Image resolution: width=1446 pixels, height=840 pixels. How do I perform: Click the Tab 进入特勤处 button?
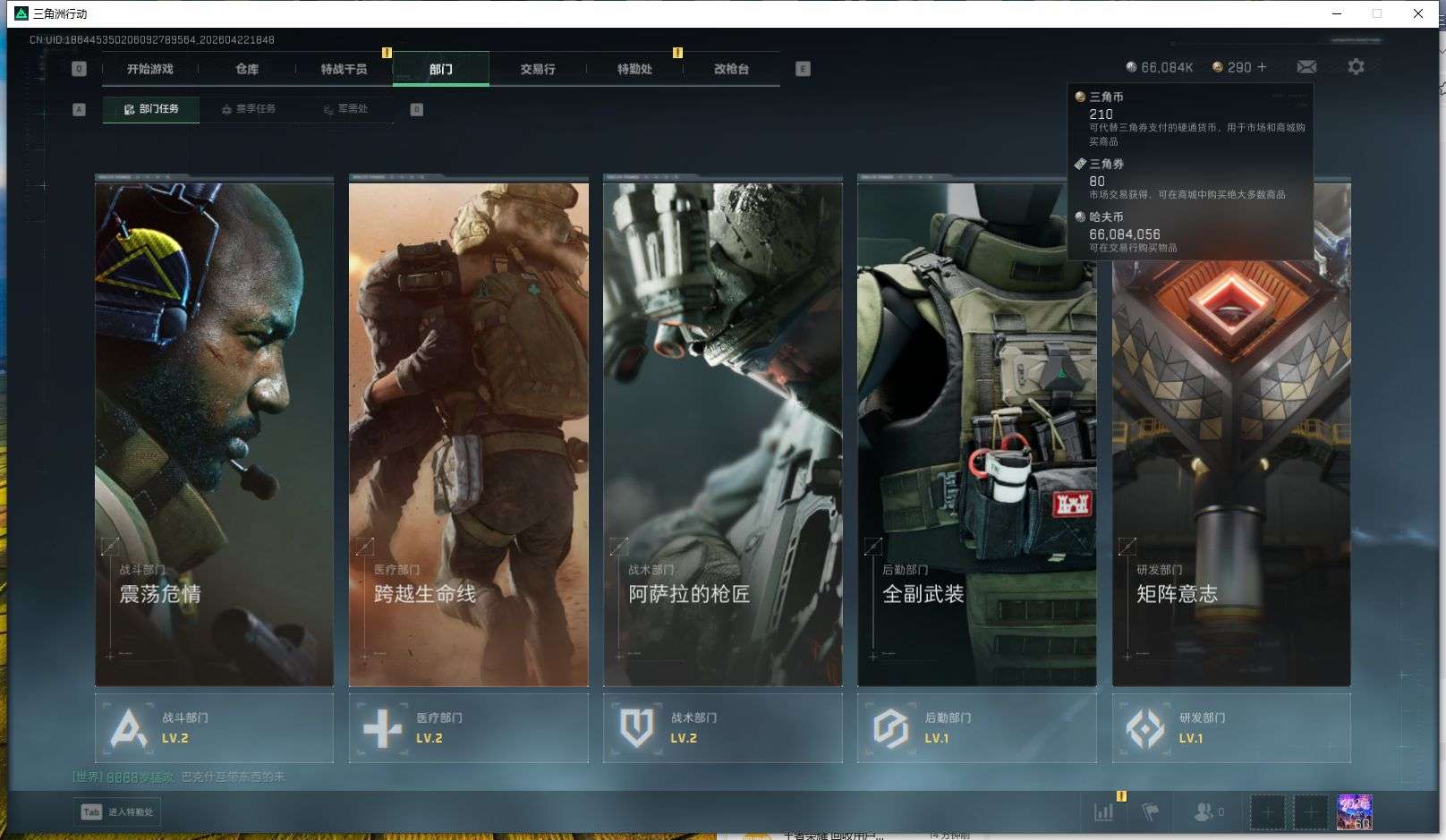117,812
